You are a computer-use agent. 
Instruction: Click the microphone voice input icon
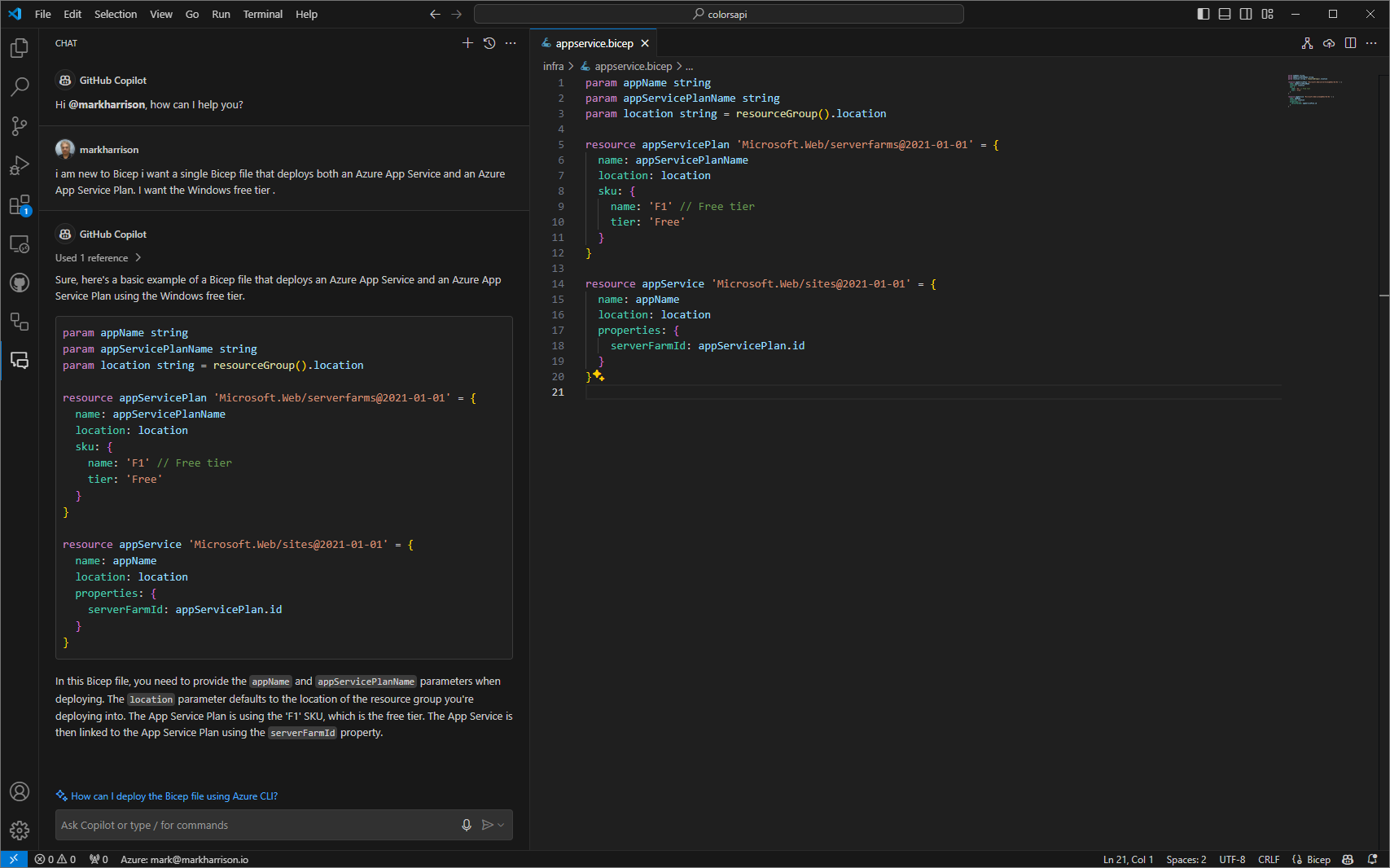[x=467, y=825]
